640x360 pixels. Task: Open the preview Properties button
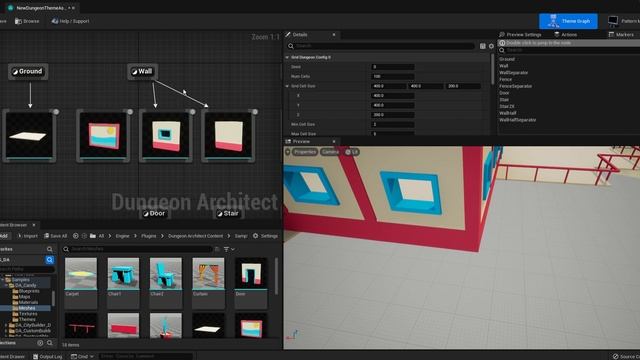(x=304, y=152)
